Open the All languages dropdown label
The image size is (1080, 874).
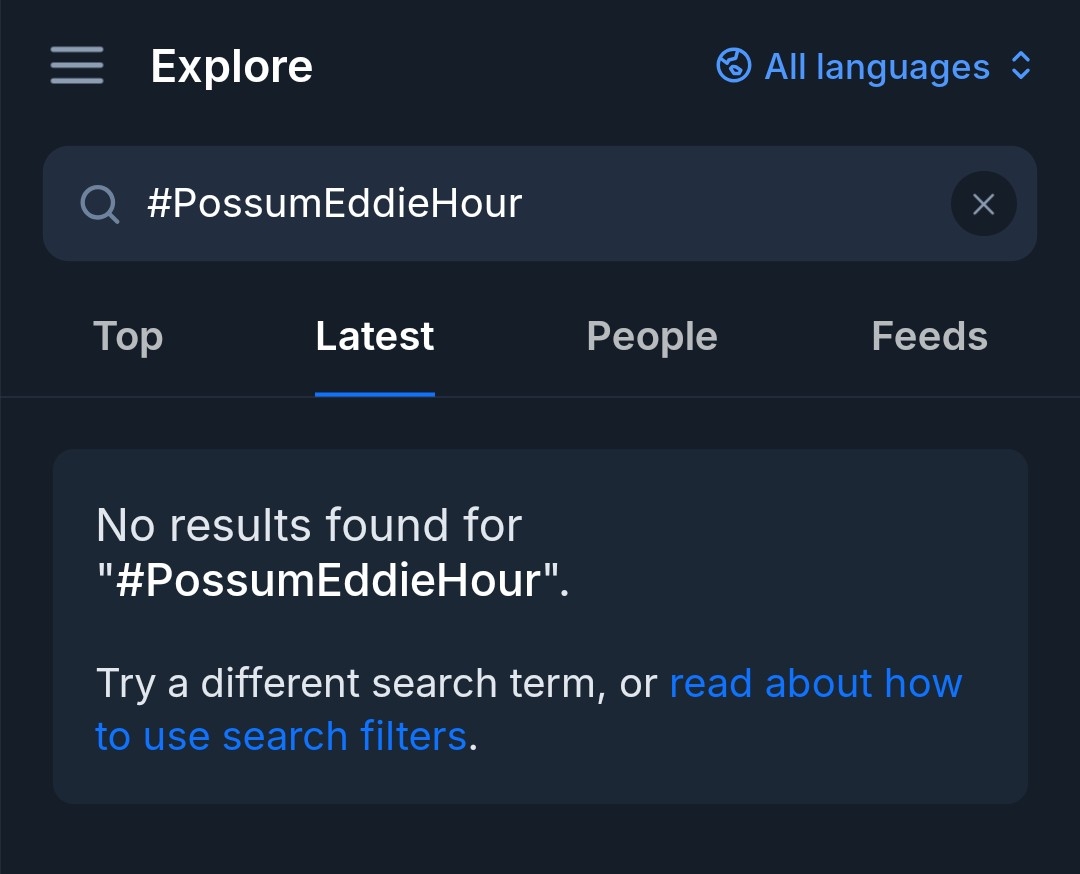click(877, 67)
